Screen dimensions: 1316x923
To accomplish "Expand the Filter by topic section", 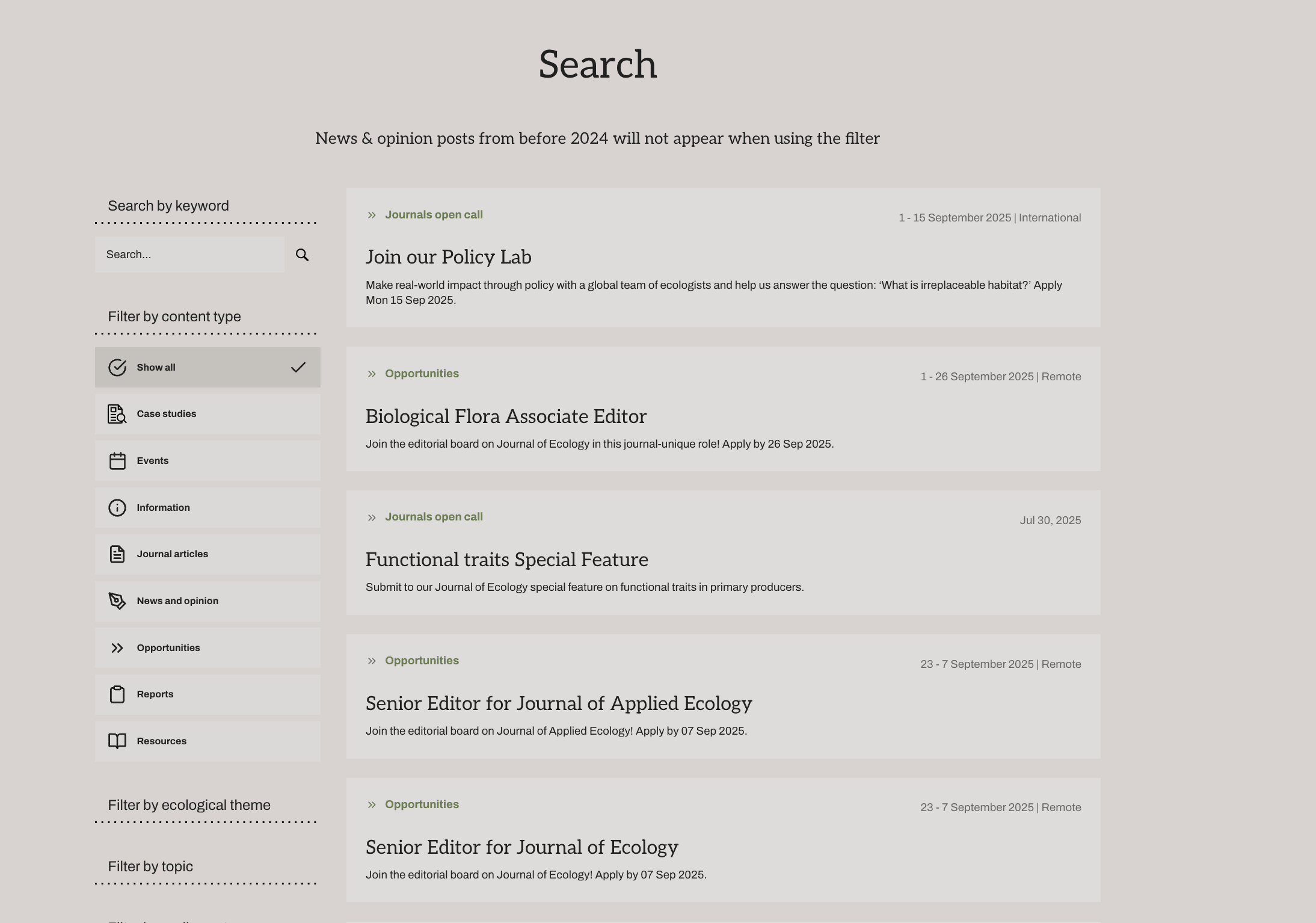I will 150,866.
